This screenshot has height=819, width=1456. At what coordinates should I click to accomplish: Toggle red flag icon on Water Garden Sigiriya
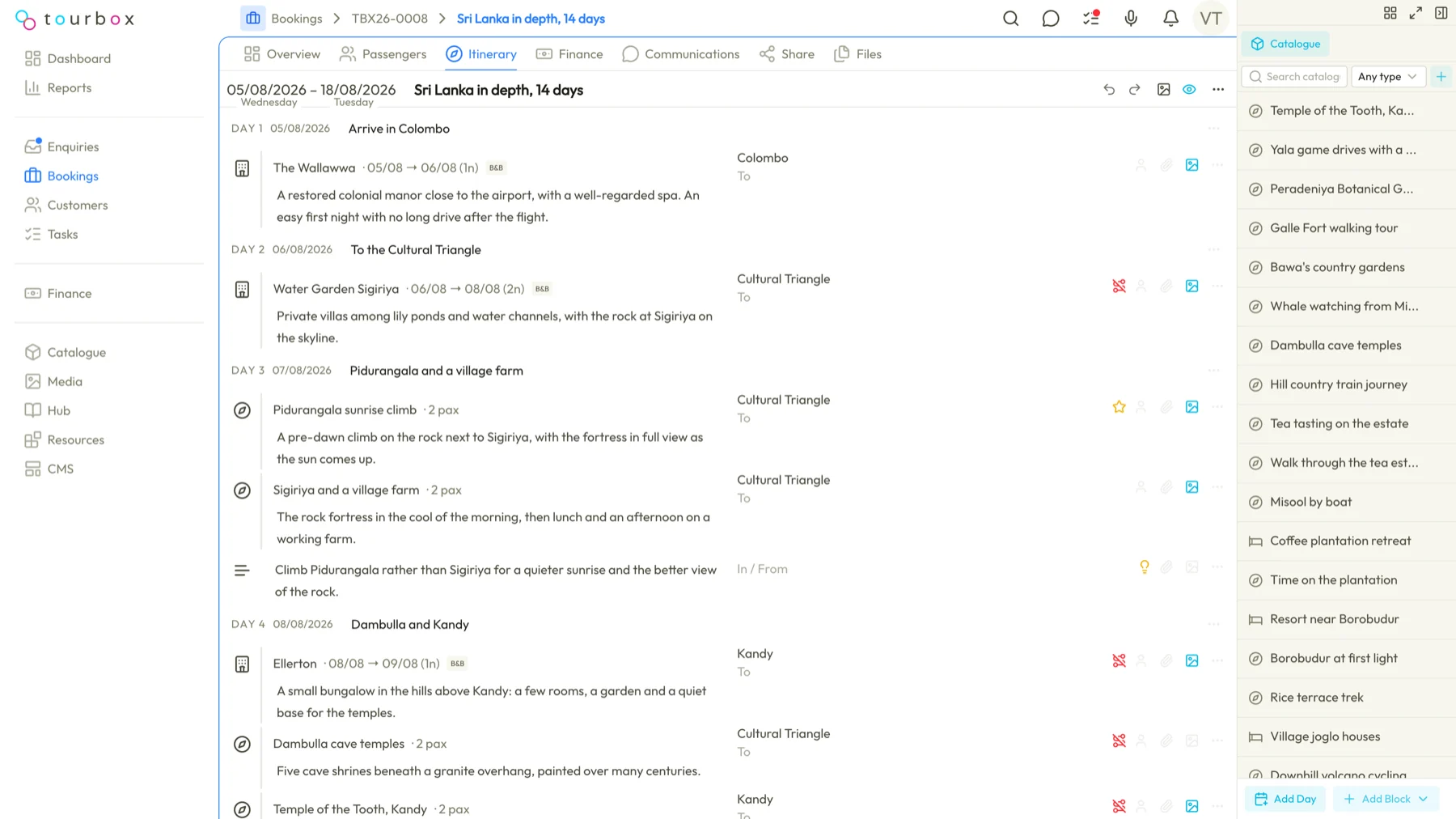pyautogui.click(x=1119, y=286)
